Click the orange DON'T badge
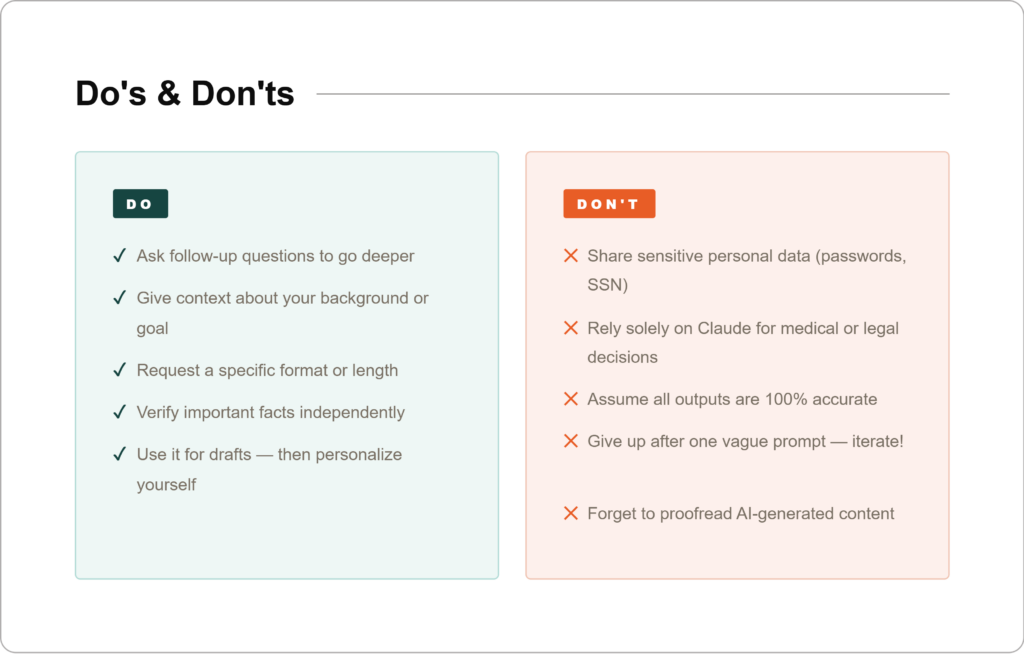 tap(608, 204)
